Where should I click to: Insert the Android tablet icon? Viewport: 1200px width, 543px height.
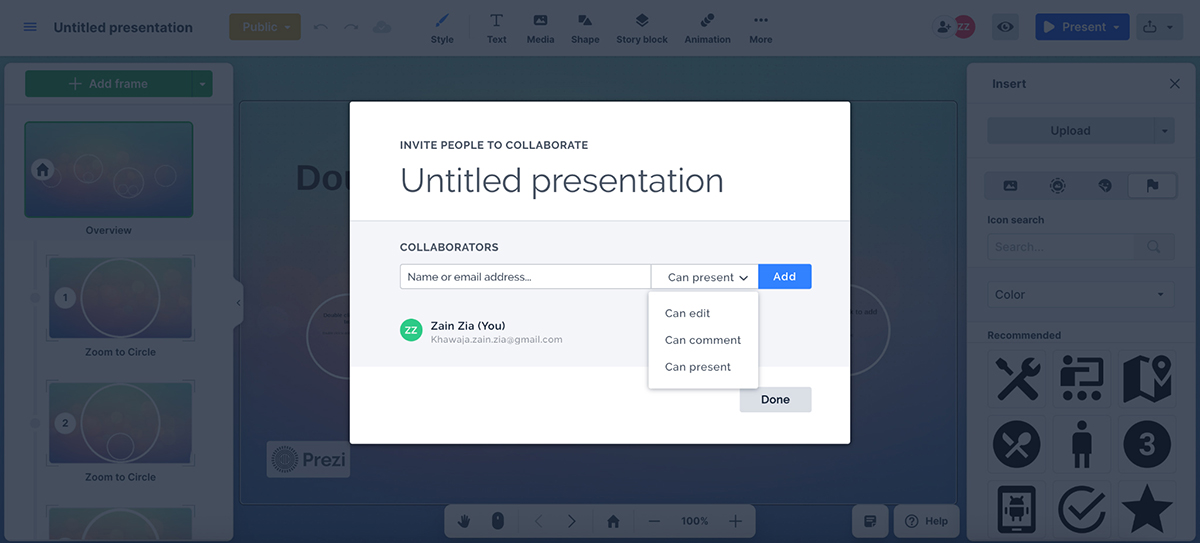tap(1018, 510)
